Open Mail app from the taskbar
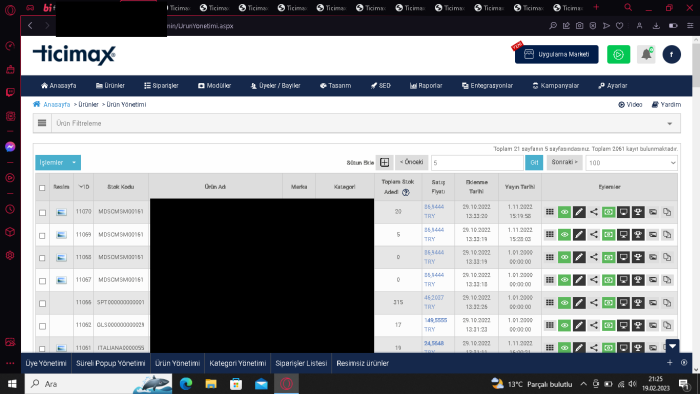700x394 pixels. [261, 384]
